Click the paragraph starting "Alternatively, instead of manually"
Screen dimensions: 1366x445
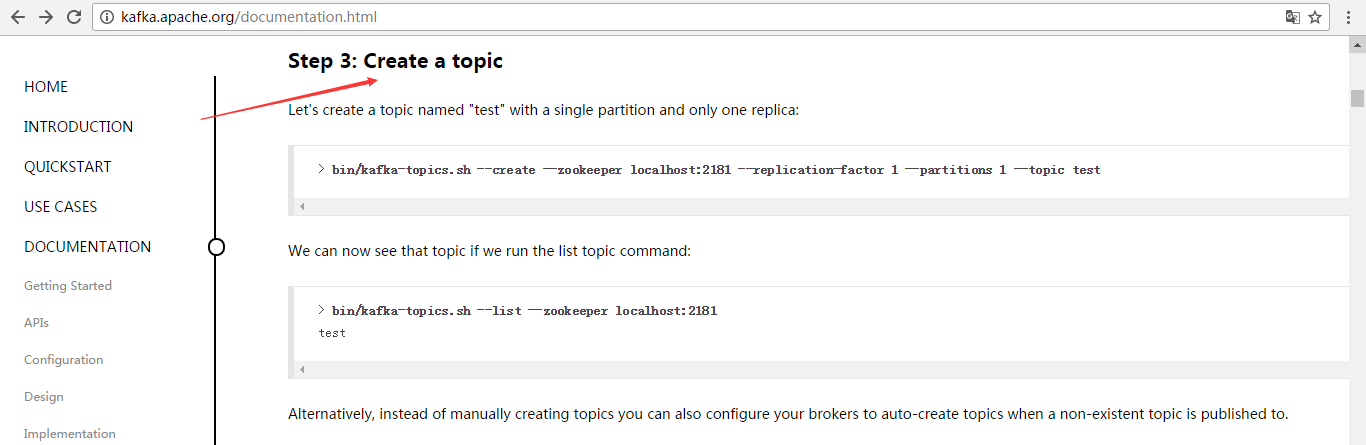[x=788, y=414]
